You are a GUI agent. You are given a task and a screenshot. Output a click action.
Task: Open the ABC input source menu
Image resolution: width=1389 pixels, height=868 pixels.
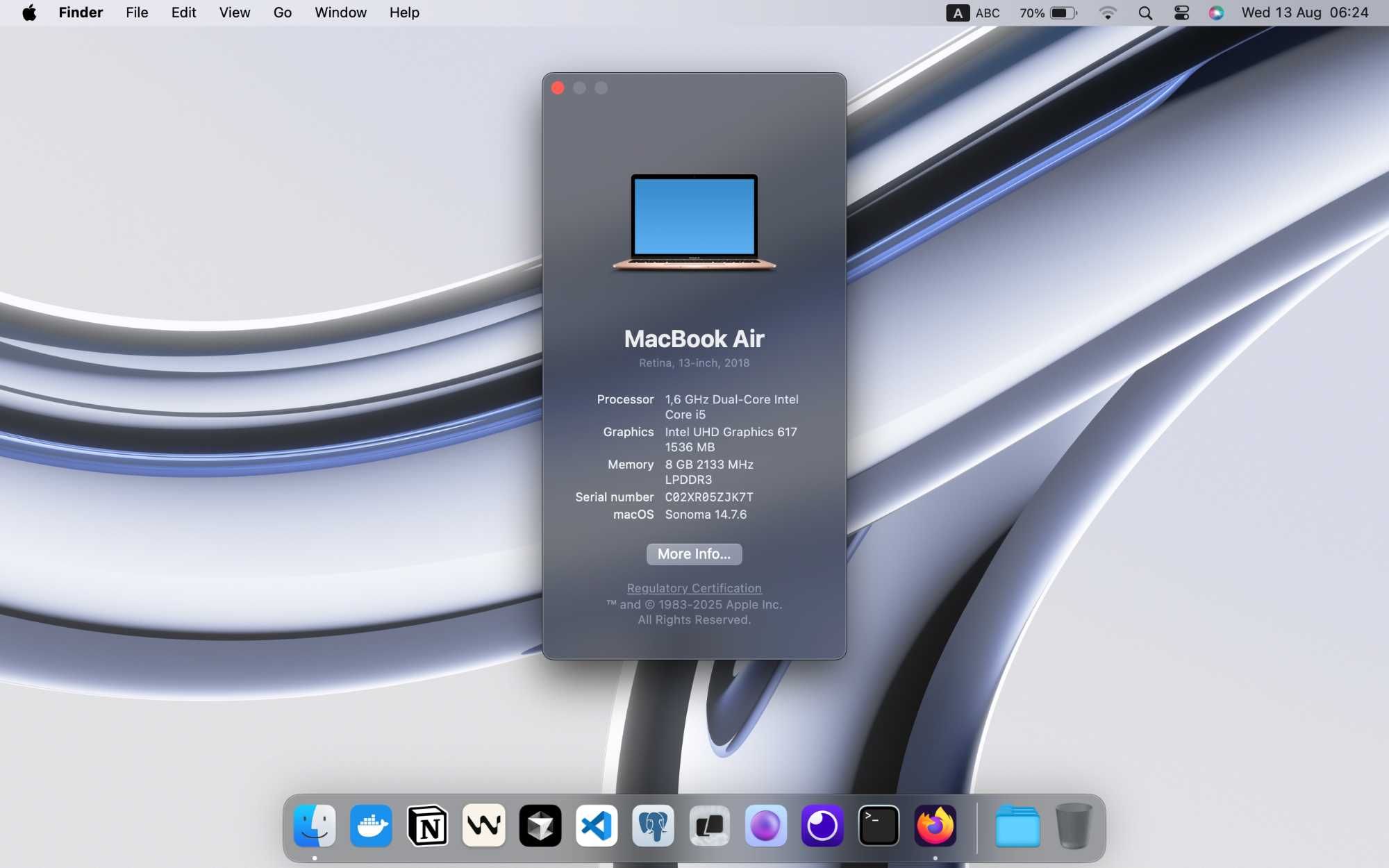973,12
